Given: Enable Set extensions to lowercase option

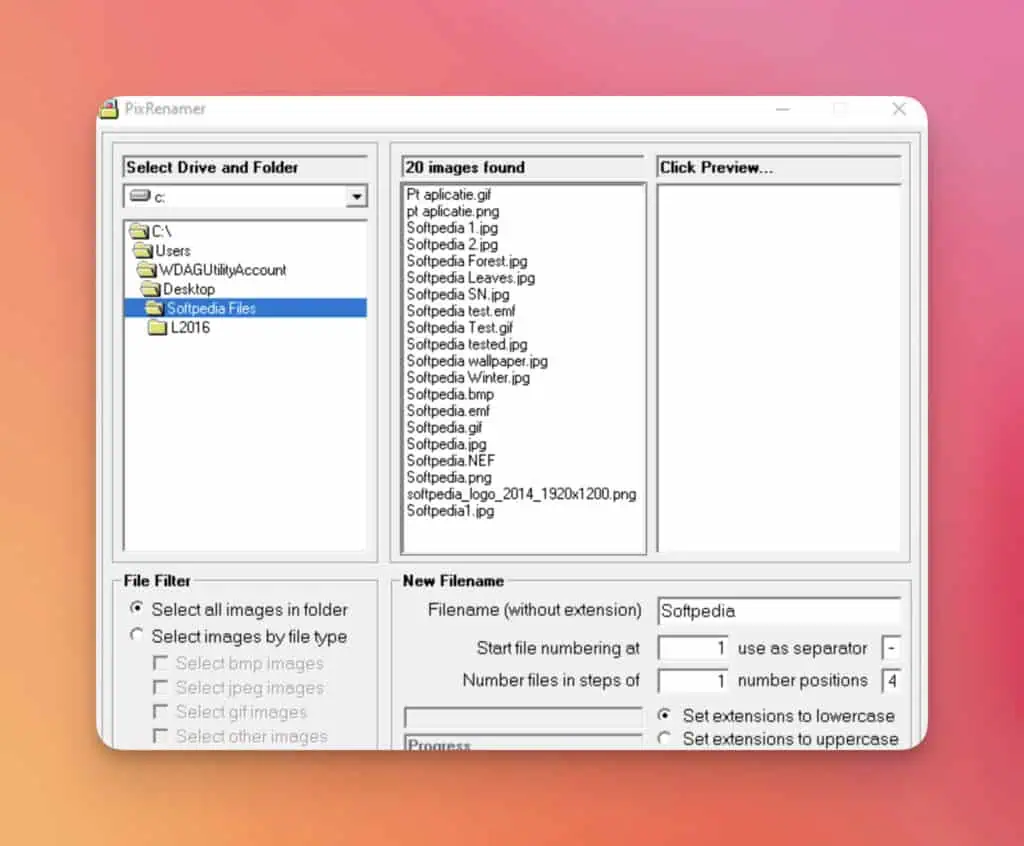Looking at the screenshot, I should click(664, 715).
